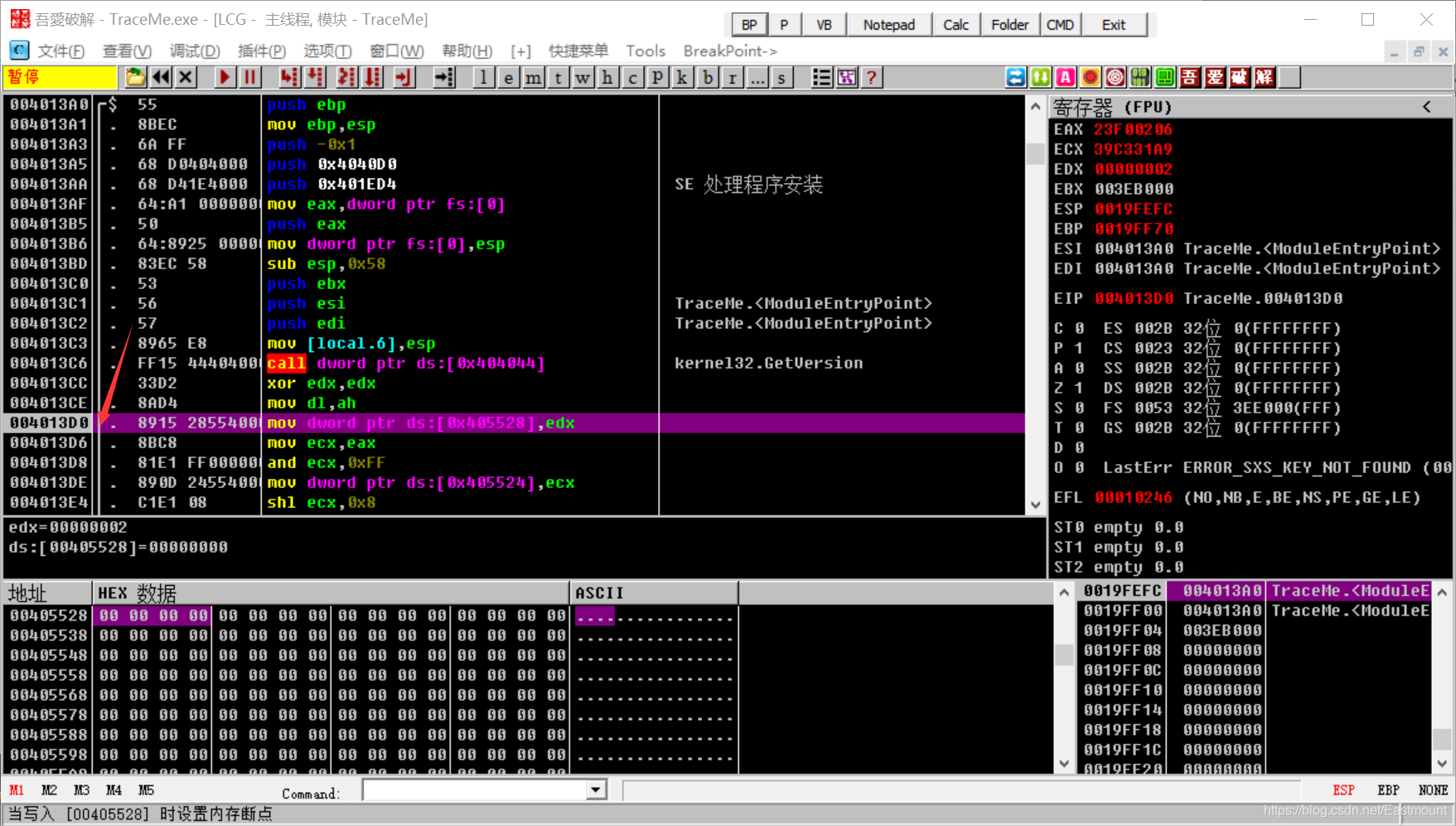Show threads via 't' button
The height and width of the screenshot is (826, 1456).
tap(559, 78)
